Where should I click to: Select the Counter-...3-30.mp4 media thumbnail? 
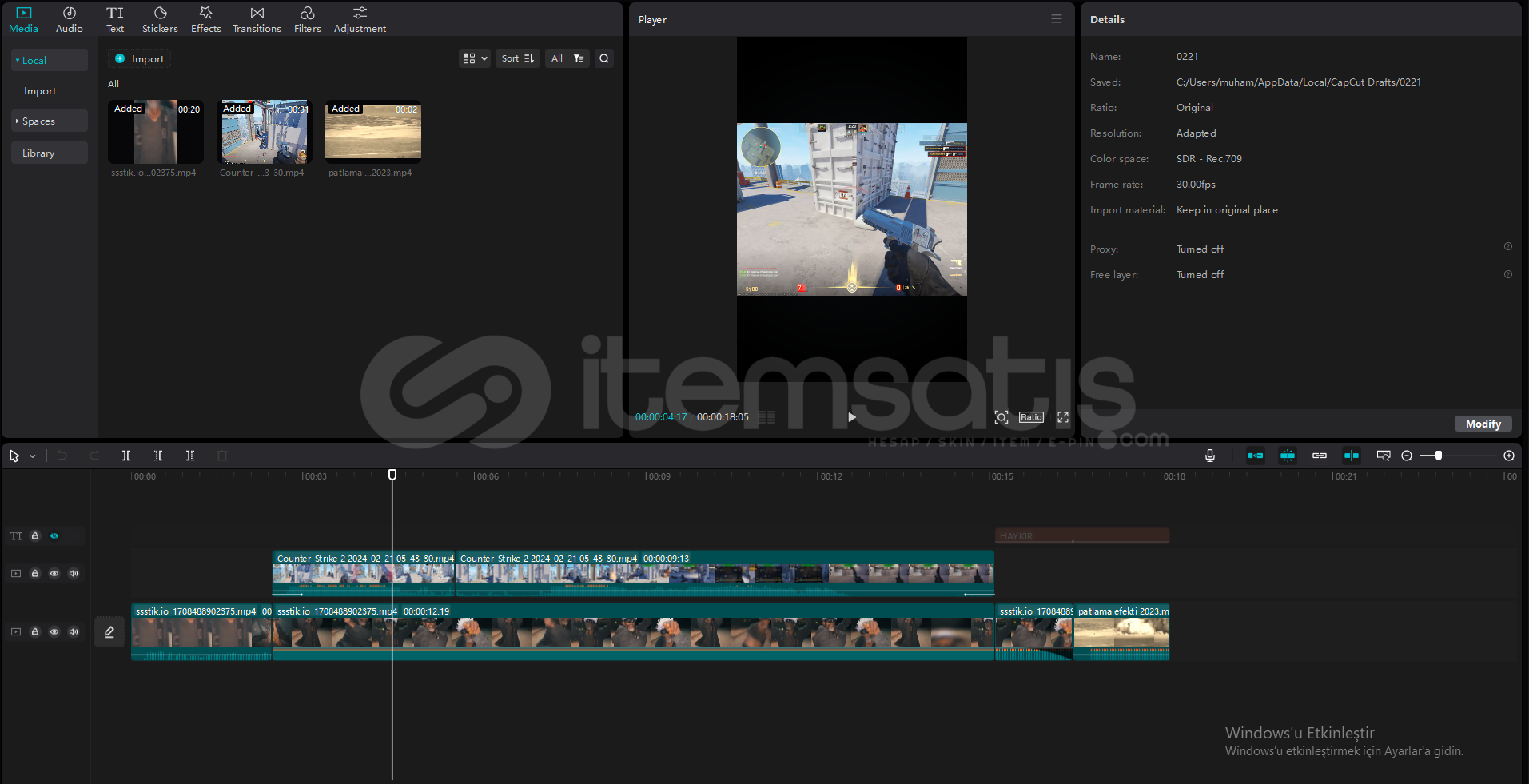264,132
